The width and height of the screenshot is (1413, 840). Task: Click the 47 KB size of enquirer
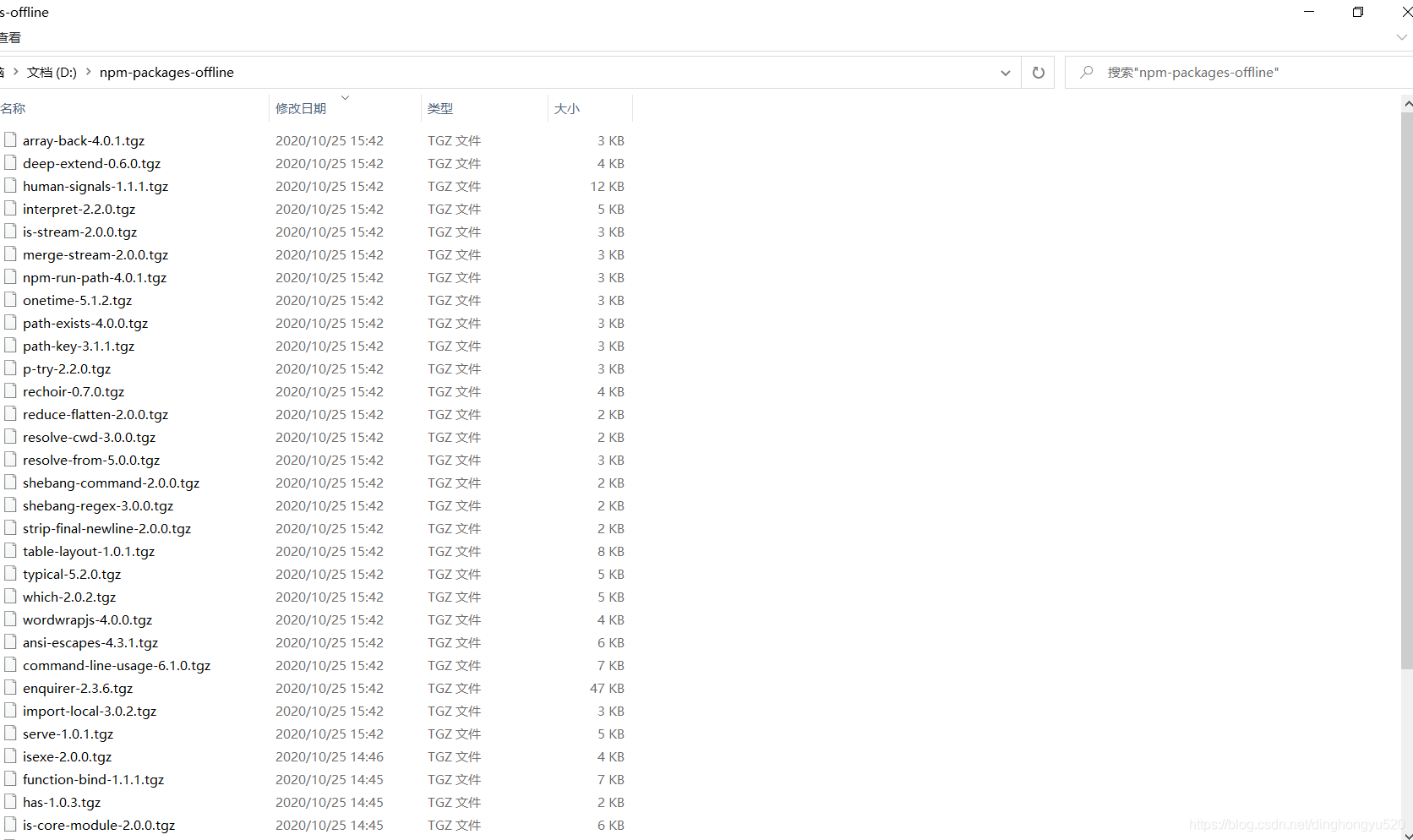click(607, 689)
